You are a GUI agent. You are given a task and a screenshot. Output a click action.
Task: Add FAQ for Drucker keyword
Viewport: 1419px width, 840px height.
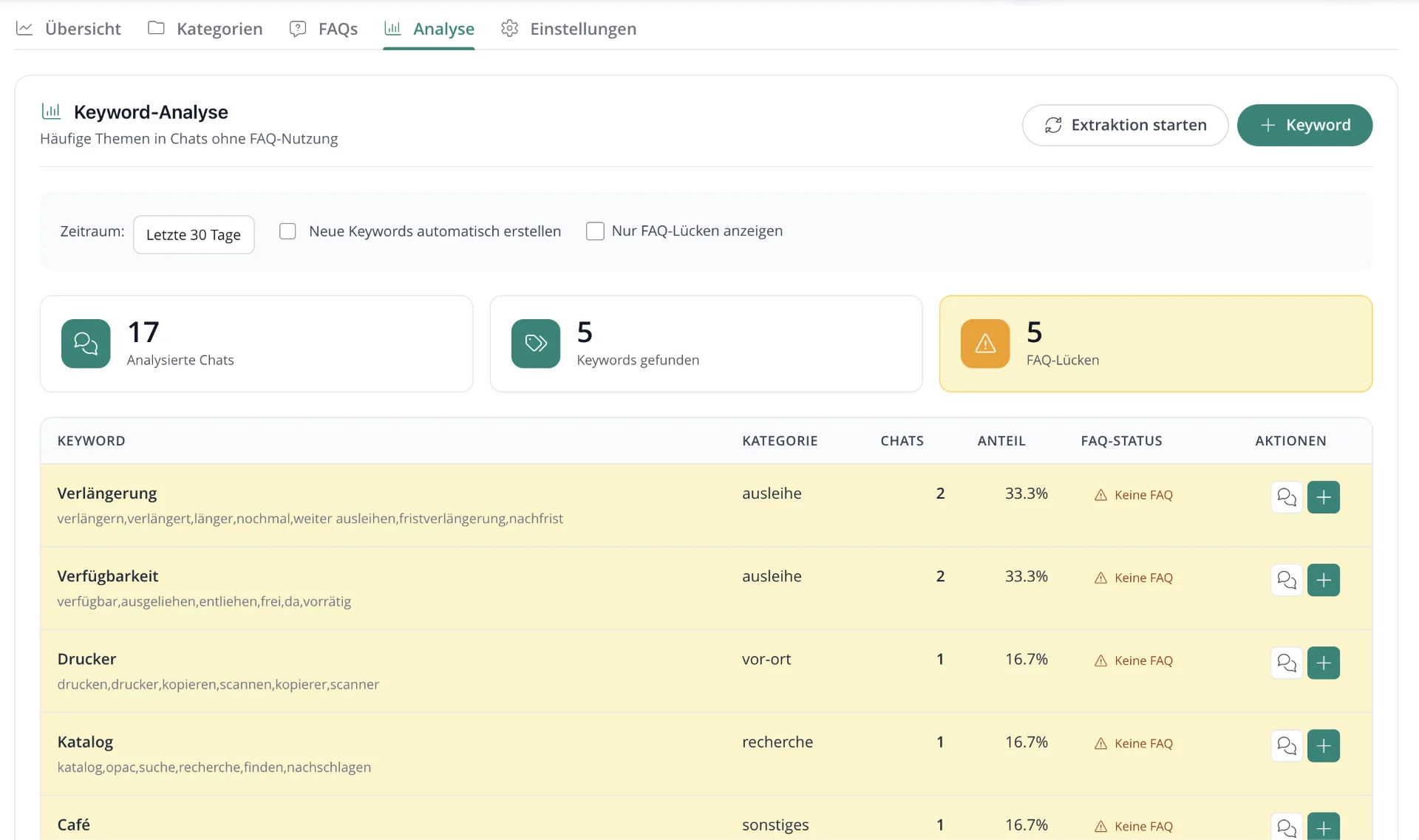point(1324,663)
